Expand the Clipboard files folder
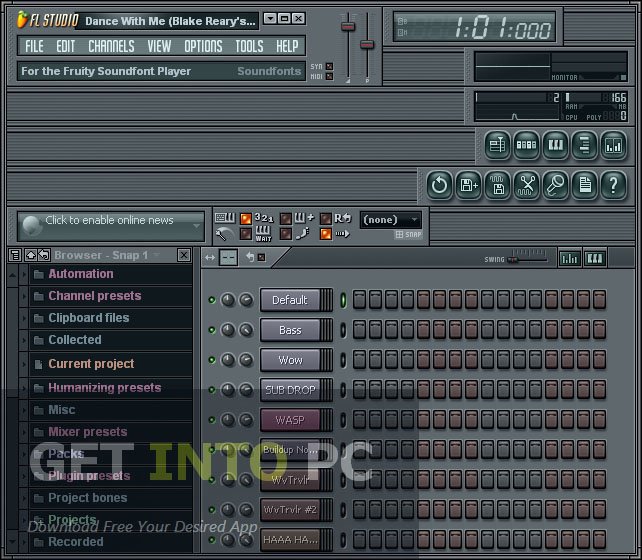The width and height of the screenshot is (642, 560). pyautogui.click(x=24, y=318)
